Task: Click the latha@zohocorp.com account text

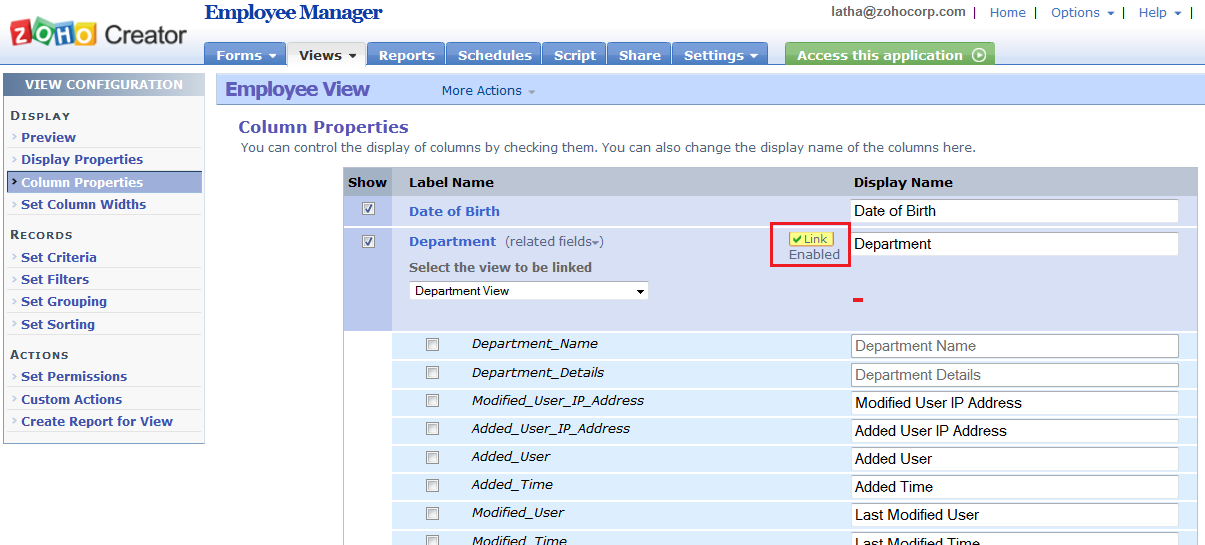Action: click(x=899, y=12)
